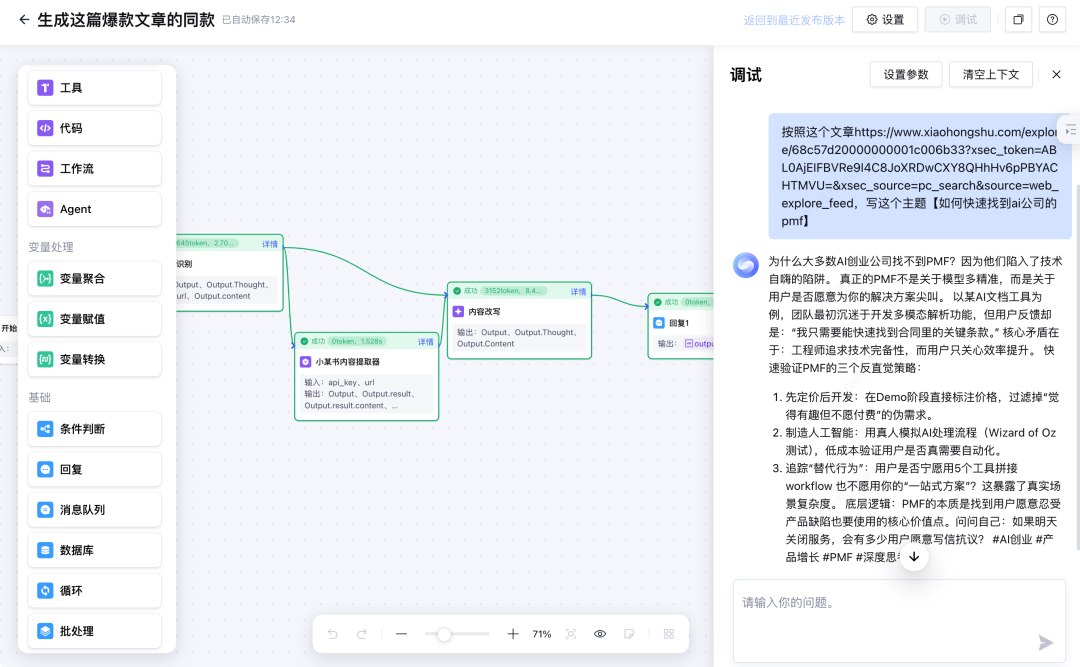The image size is (1080, 667).
Task: Click the undo arrow in the canvas toolbar
Action: [x=332, y=633]
